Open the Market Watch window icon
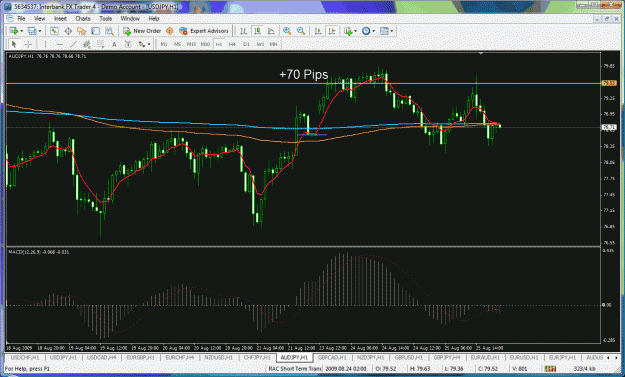The image size is (625, 377). coord(54,31)
